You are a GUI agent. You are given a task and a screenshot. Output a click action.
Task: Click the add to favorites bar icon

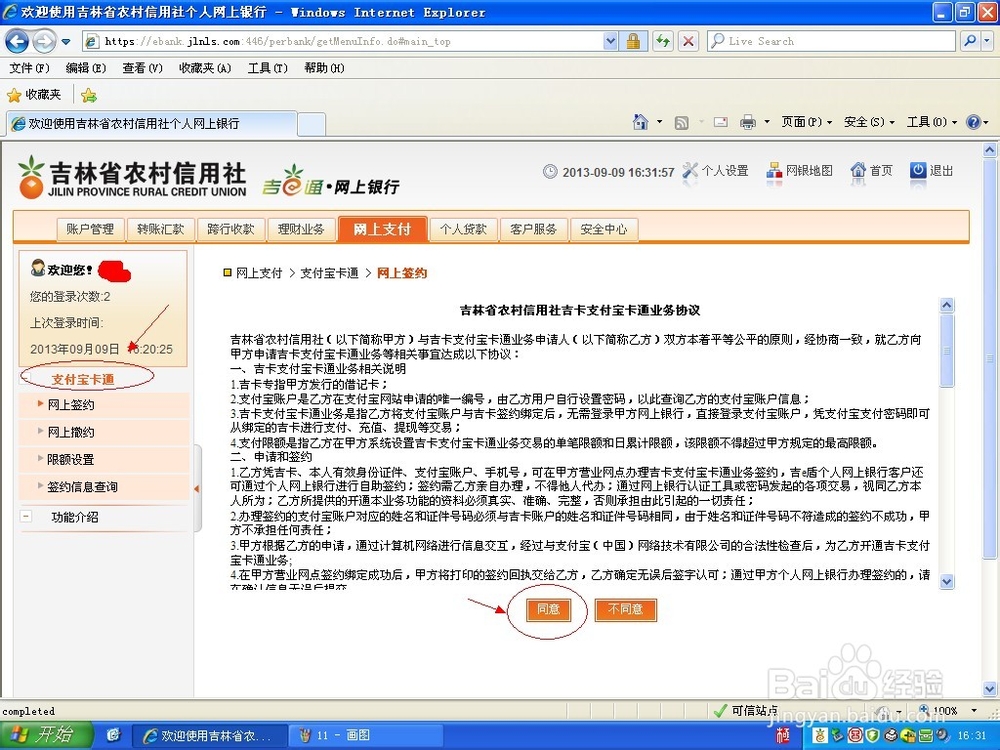pos(89,96)
